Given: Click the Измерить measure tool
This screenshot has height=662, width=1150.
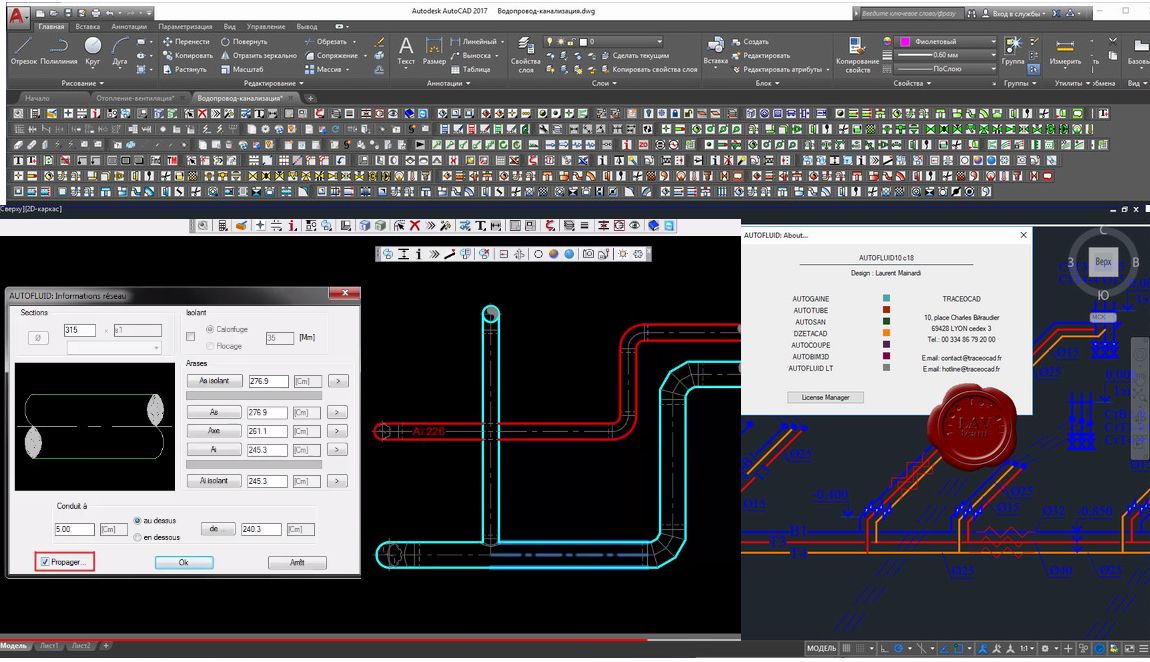Looking at the screenshot, I should 1065,51.
